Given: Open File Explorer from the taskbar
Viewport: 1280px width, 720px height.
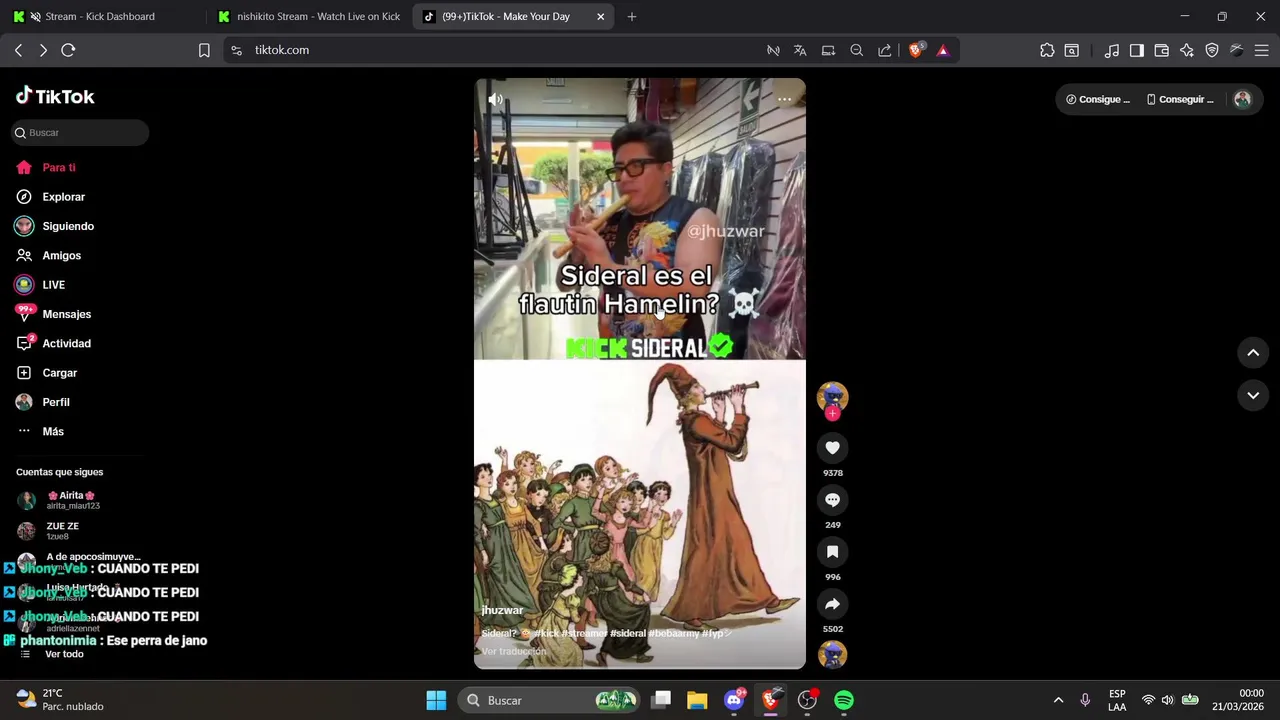Looking at the screenshot, I should pyautogui.click(x=697, y=700).
